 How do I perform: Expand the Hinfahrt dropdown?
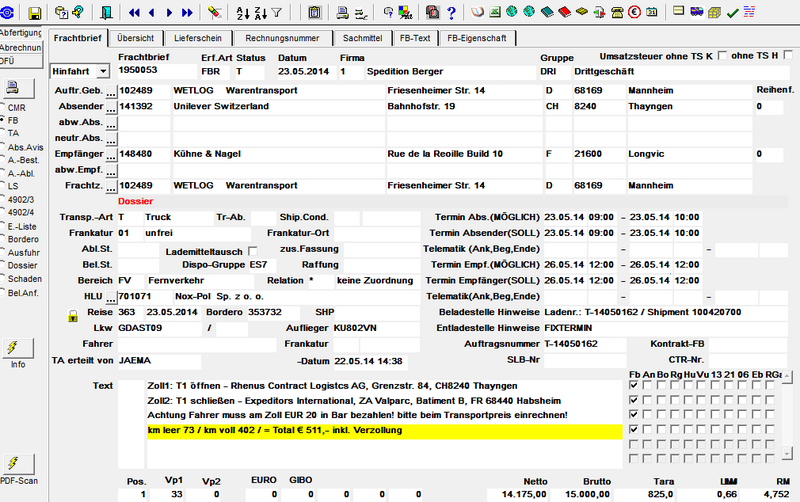pyautogui.click(x=103, y=71)
